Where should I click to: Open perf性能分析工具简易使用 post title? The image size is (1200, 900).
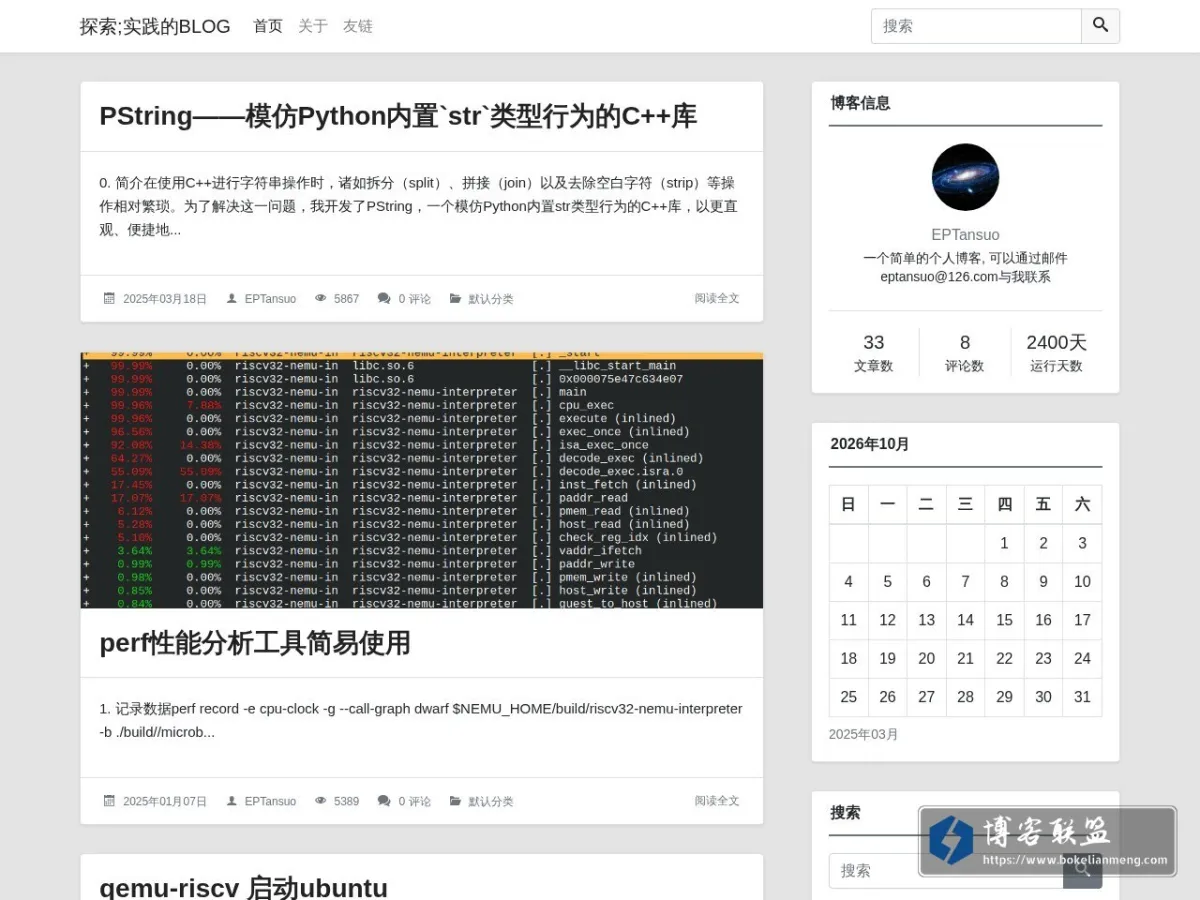(255, 643)
